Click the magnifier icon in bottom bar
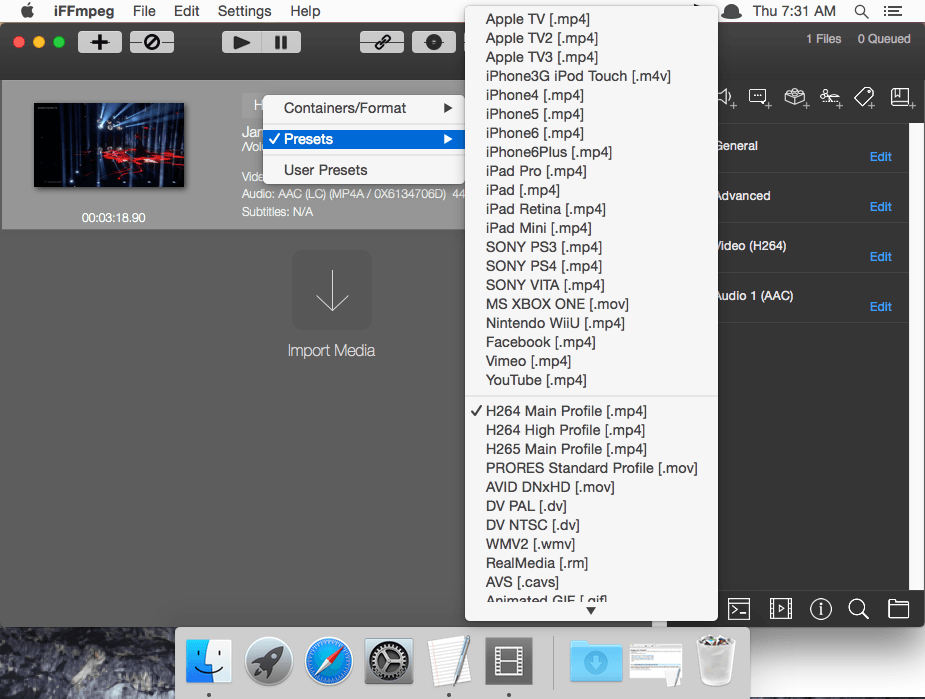This screenshot has width=925, height=699. click(858, 609)
